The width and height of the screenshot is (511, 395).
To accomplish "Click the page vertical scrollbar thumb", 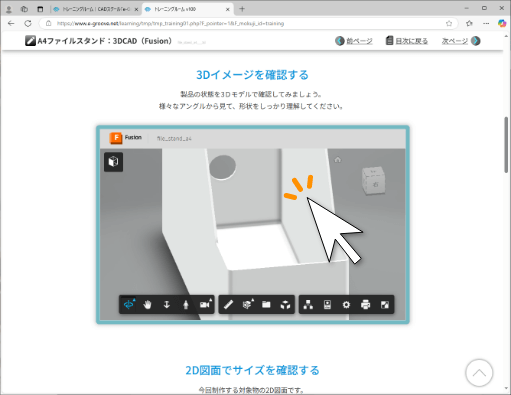I will [x=507, y=144].
